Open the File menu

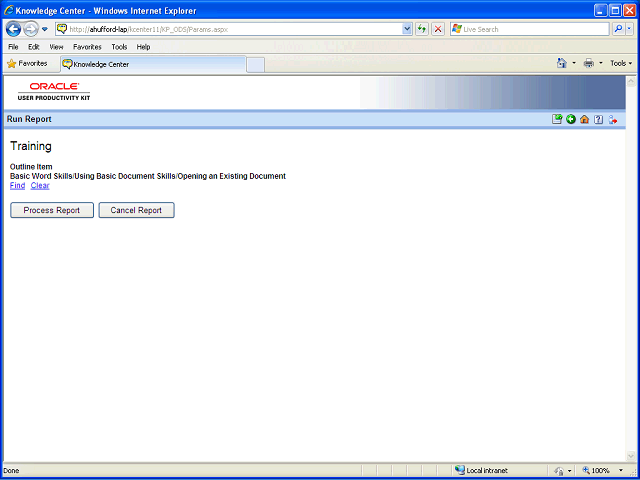pos(13,47)
